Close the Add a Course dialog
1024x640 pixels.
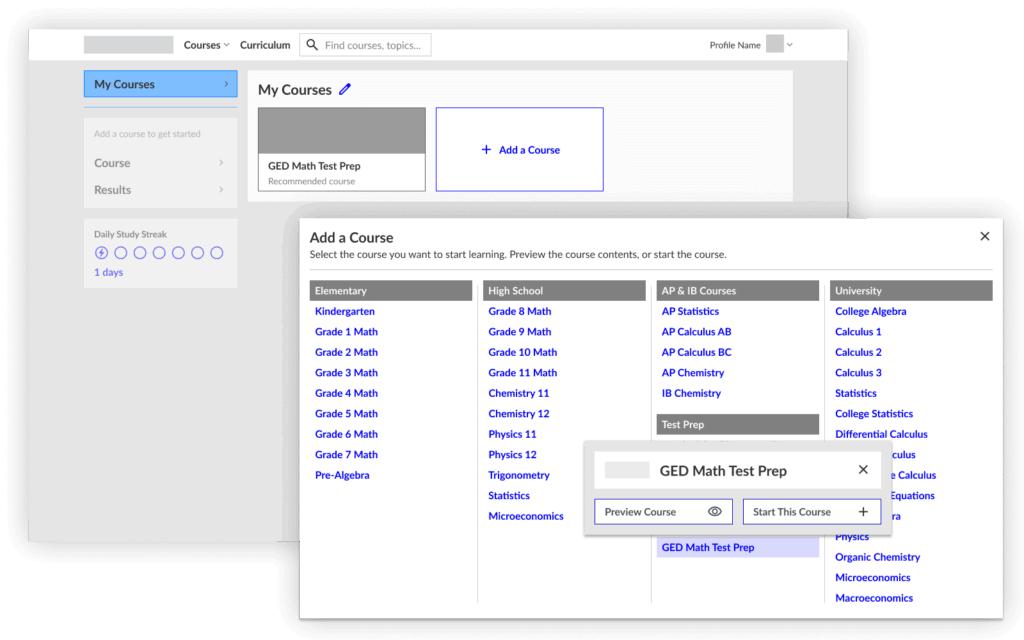tap(984, 236)
